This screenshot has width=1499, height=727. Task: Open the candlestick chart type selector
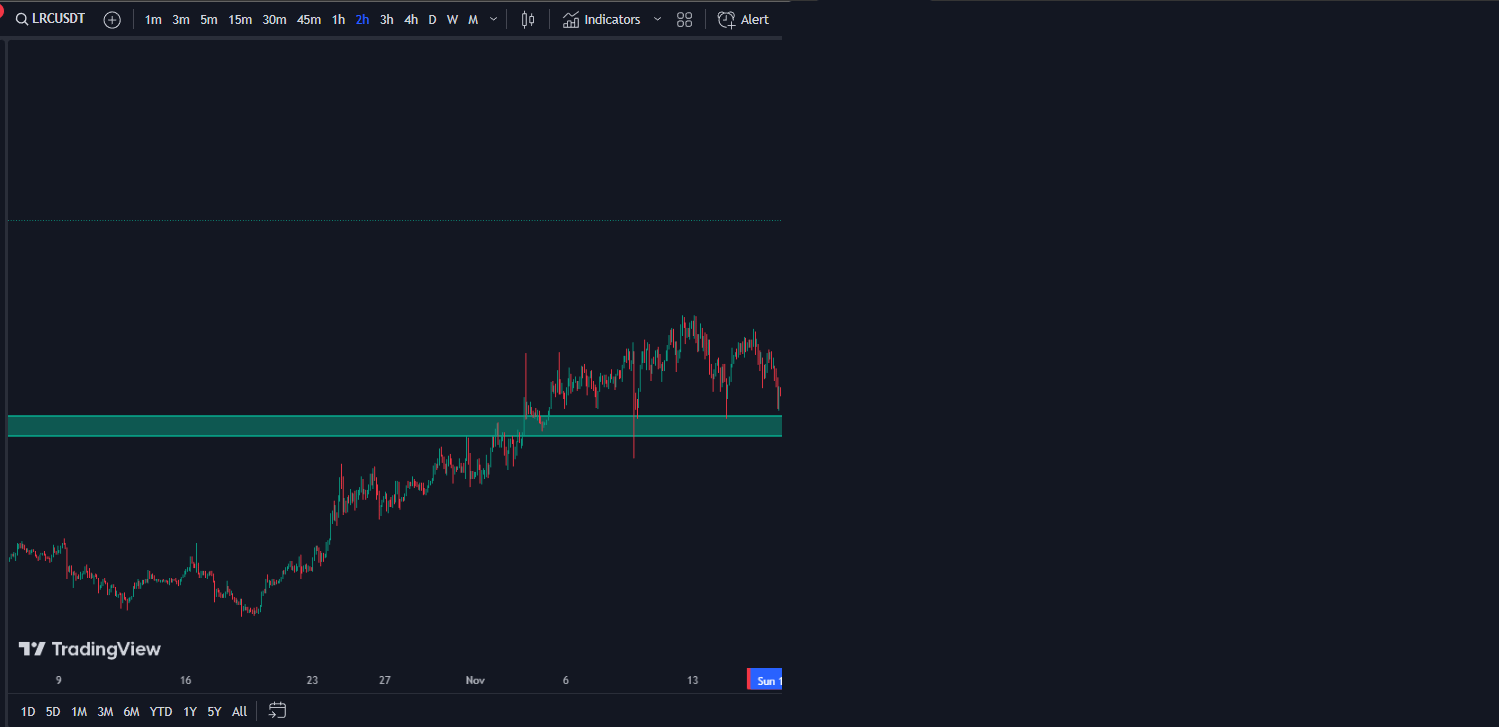(528, 20)
